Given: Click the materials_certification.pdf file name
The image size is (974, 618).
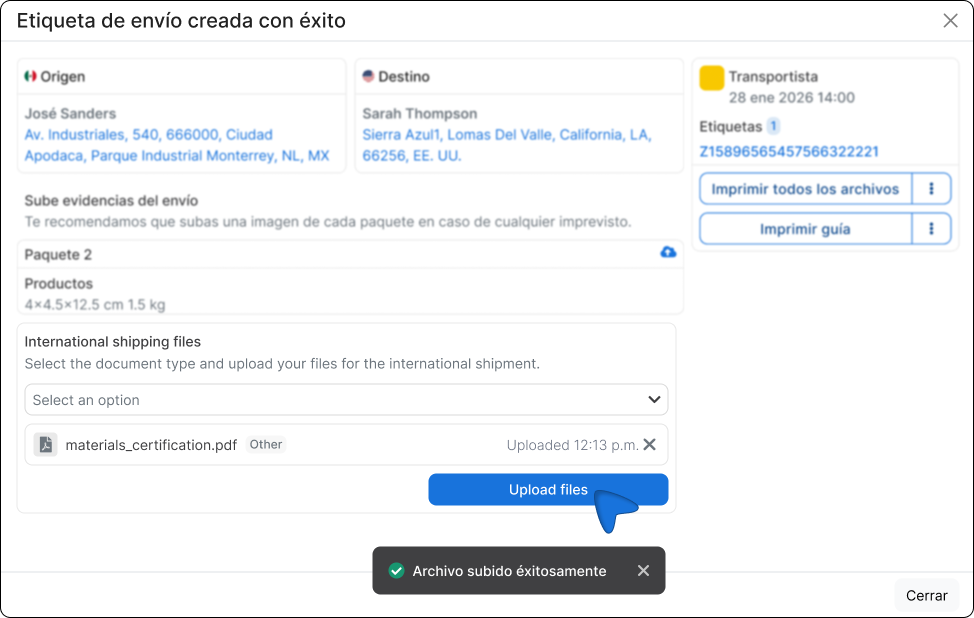Looking at the screenshot, I should tap(151, 445).
